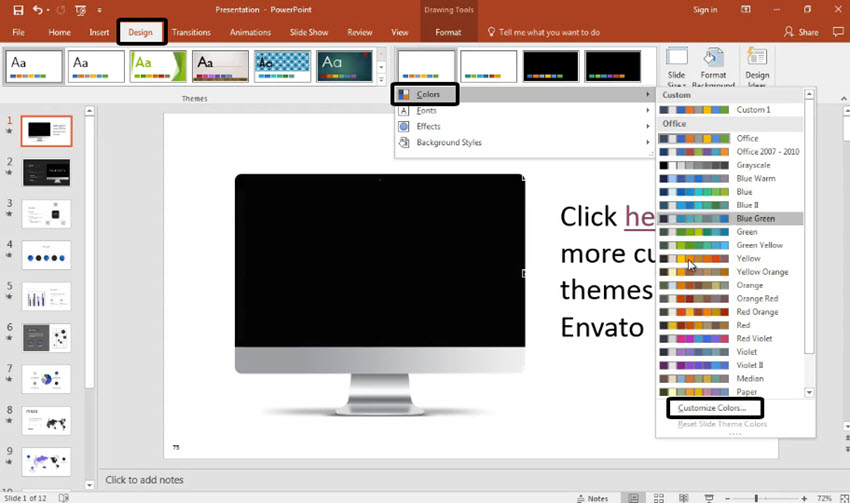Click the Save icon in title bar

tap(18, 10)
